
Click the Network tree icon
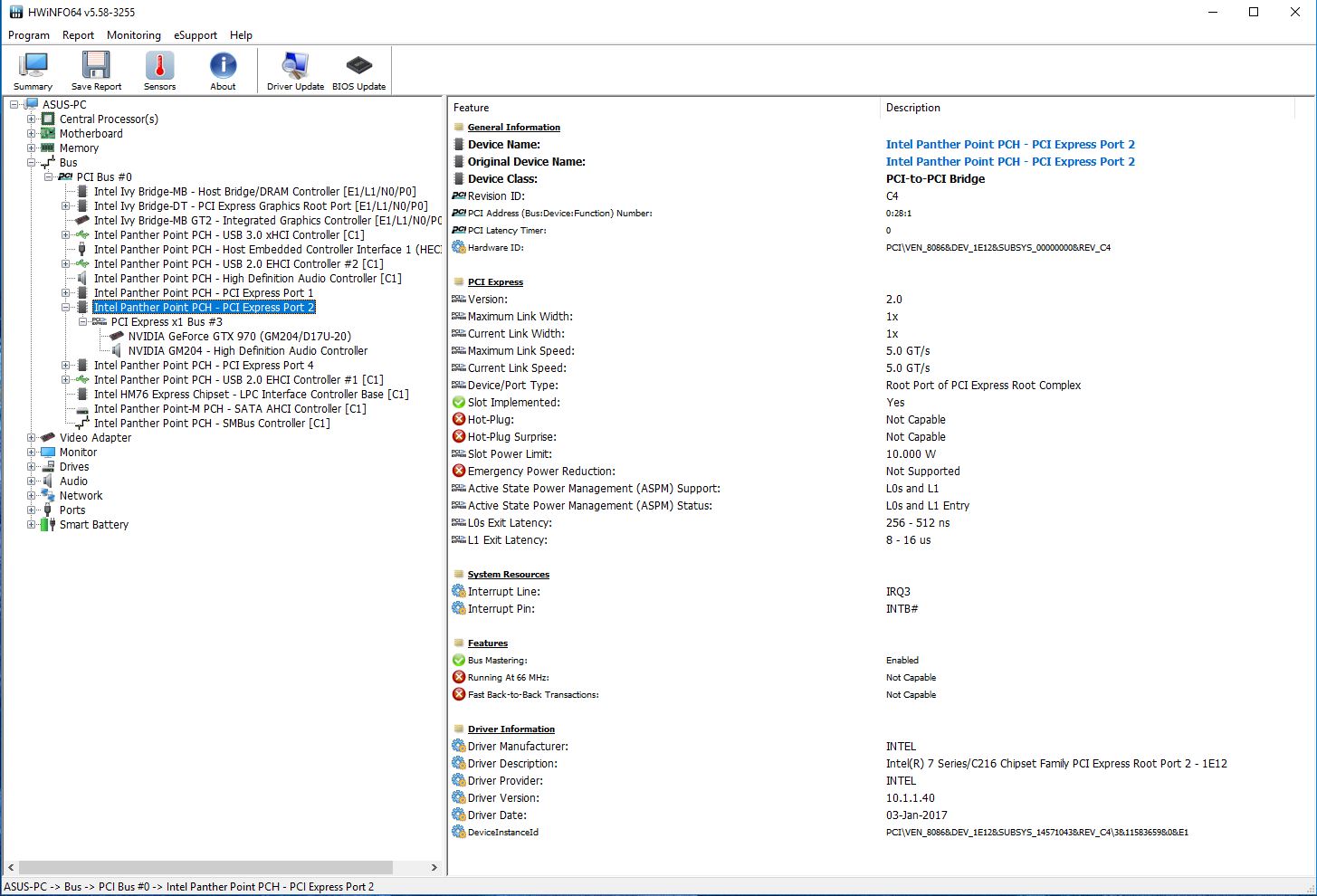pyautogui.click(x=48, y=495)
